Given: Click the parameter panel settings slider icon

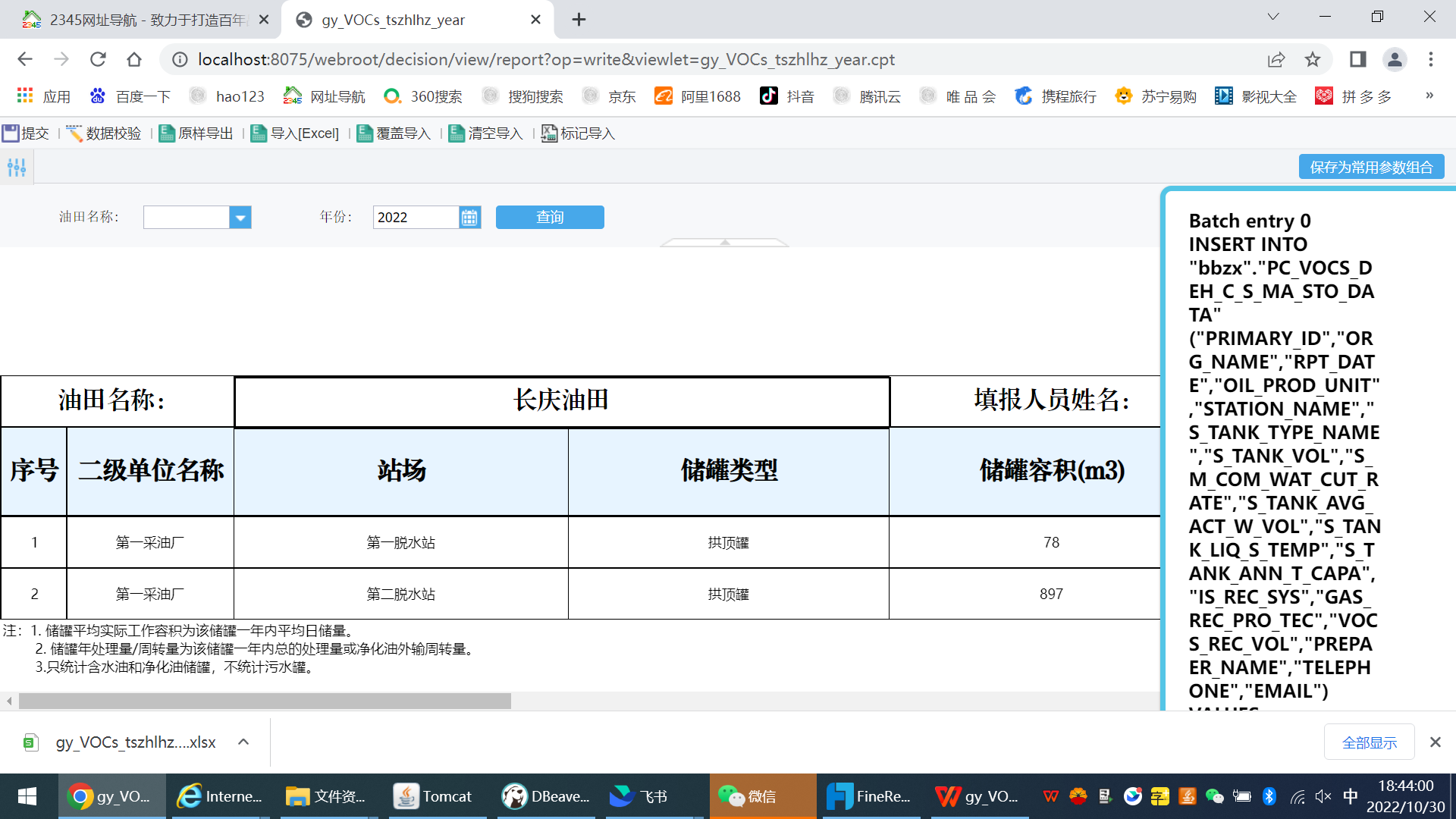Looking at the screenshot, I should (17, 168).
